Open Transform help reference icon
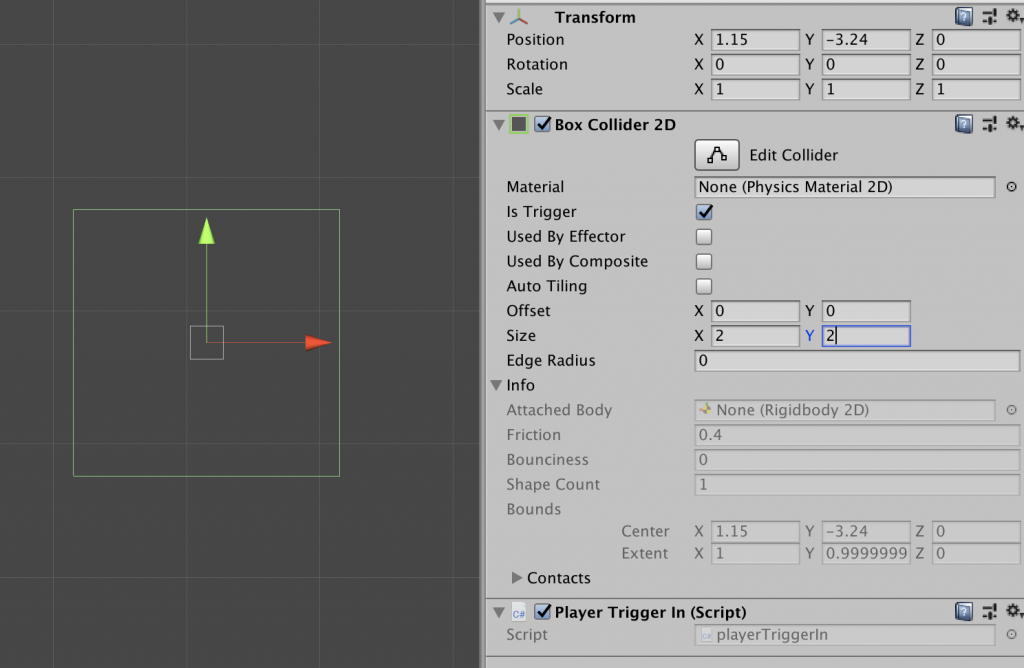Screen dimensions: 1024x668 [963, 17]
